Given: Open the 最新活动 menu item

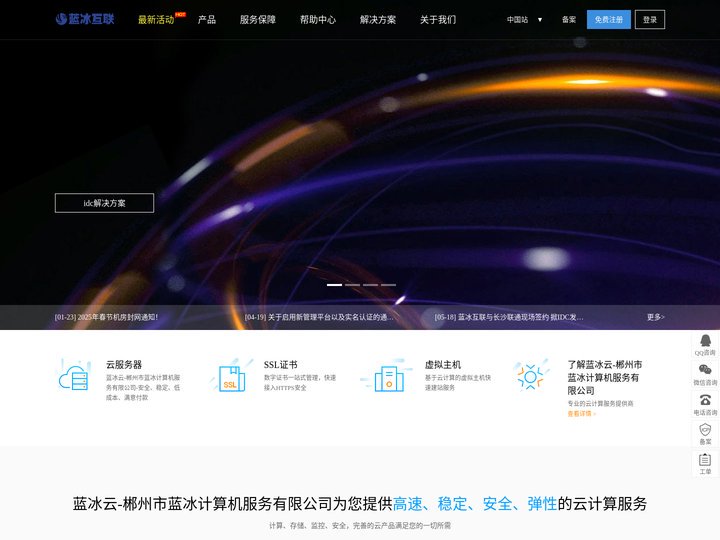Looking at the screenshot, I should coord(156,20).
